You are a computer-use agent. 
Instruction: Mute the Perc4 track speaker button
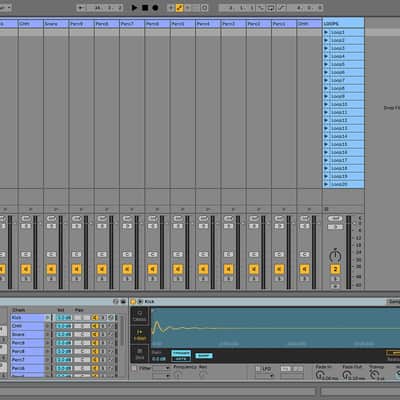pos(203,269)
